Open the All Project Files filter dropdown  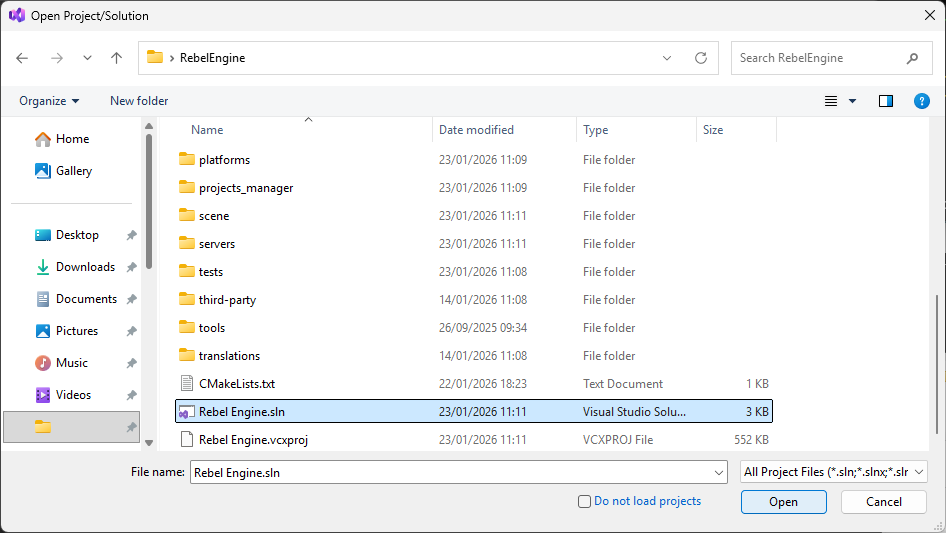[834, 472]
